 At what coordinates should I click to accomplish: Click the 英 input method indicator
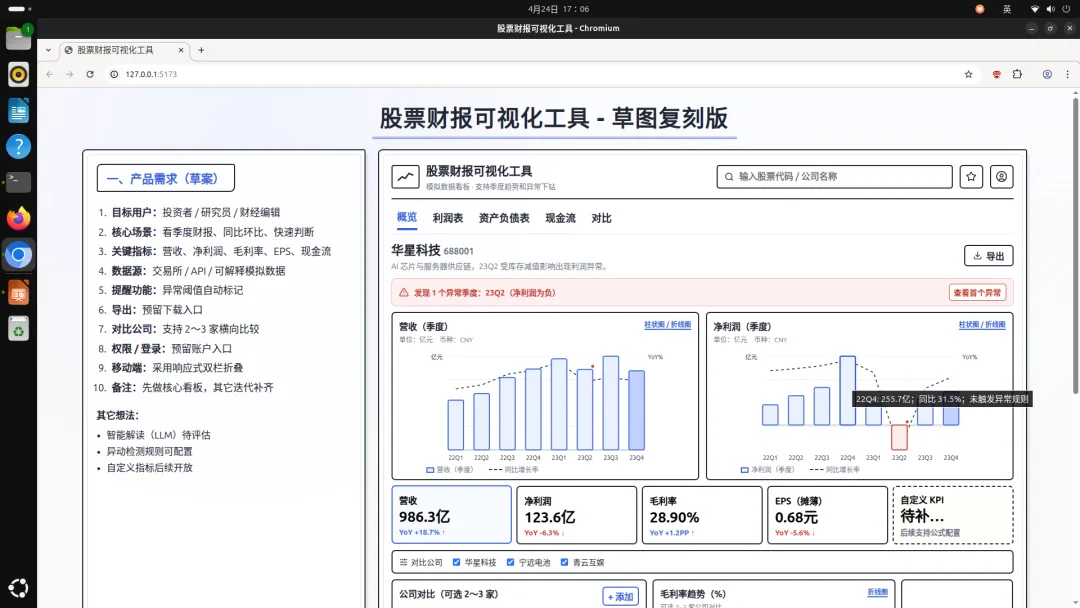(x=1007, y=9)
